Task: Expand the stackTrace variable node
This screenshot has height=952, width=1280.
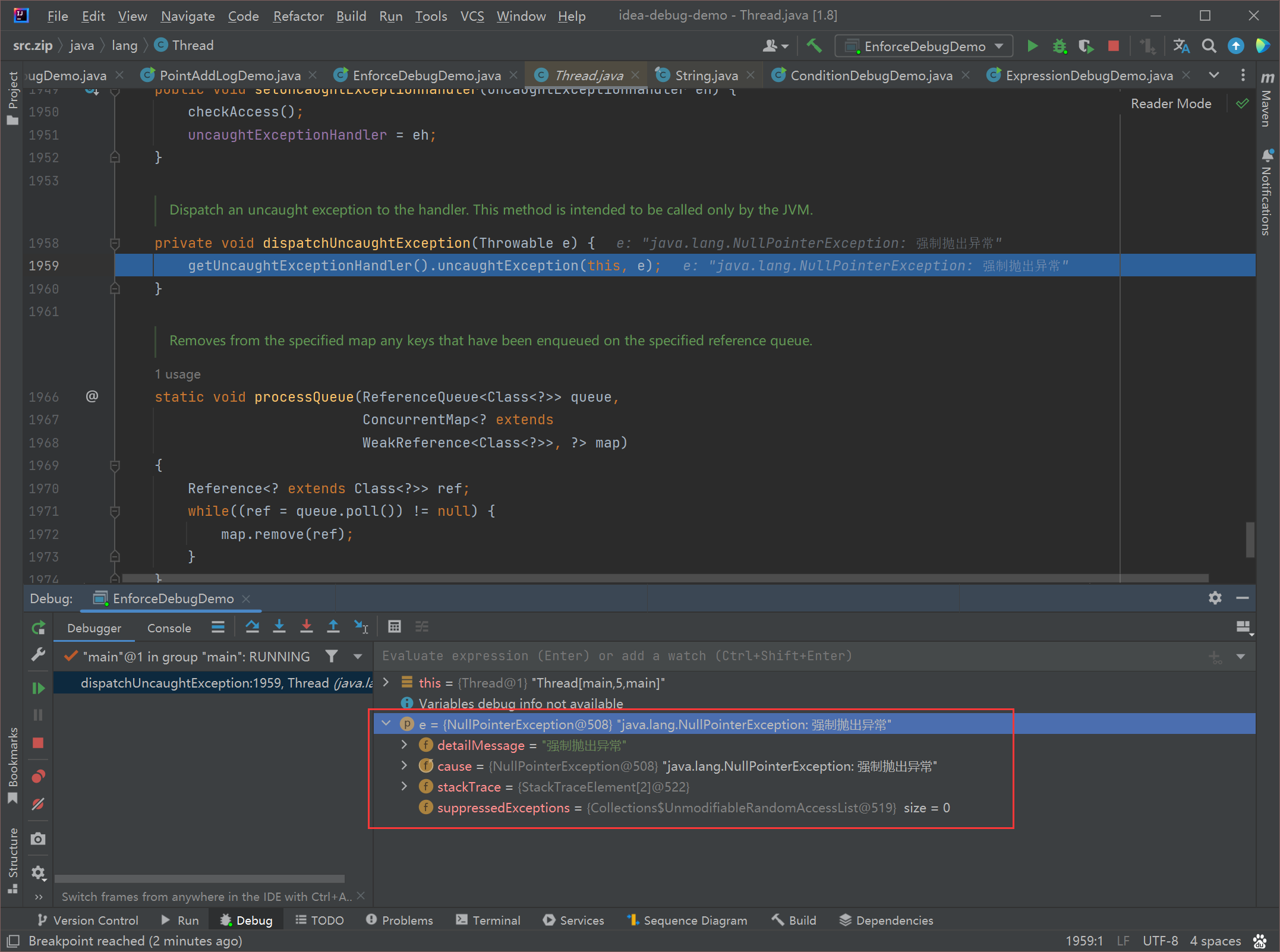Action: [x=405, y=786]
